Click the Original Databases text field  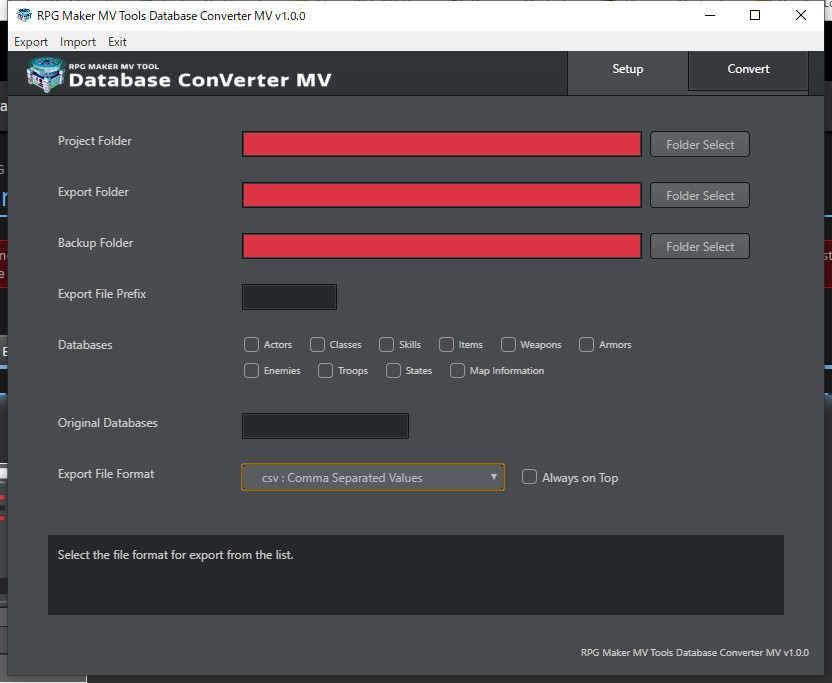coord(325,425)
